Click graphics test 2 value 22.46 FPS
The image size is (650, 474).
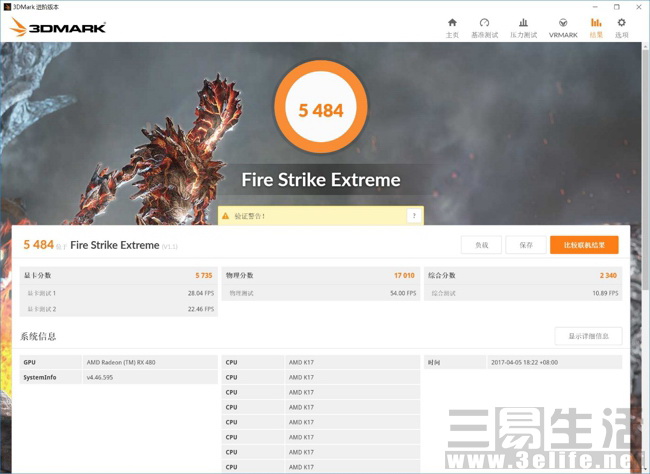(x=201, y=309)
